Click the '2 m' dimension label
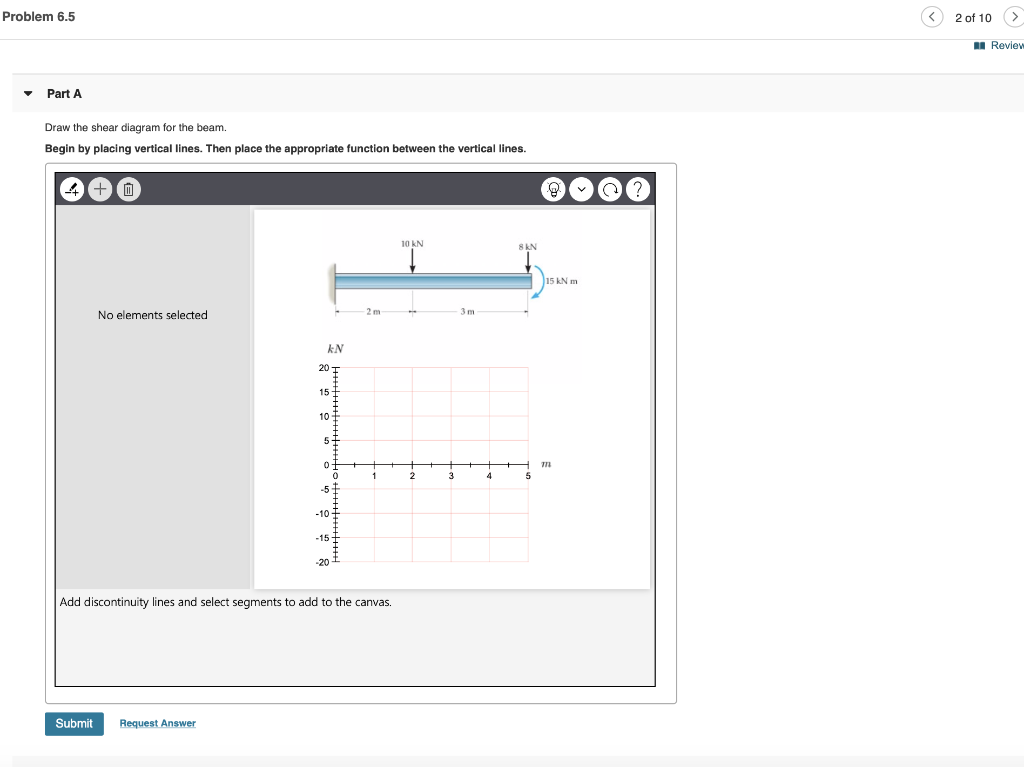This screenshot has height=767, width=1024. 373,312
